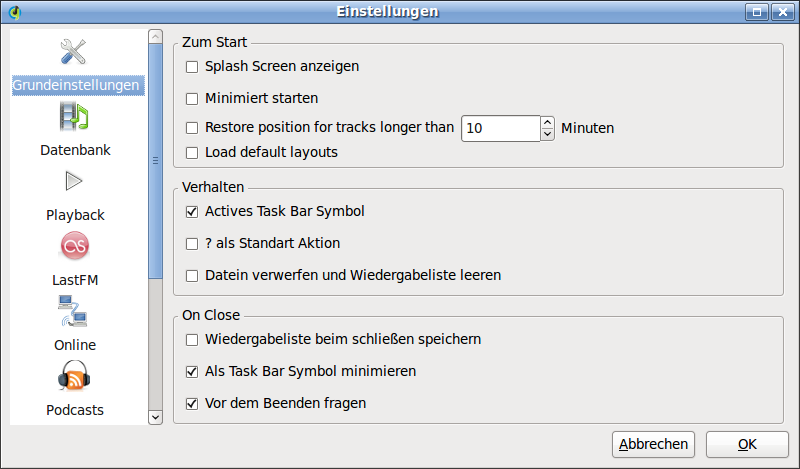Uncheck Vor dem Beenden fragen

tap(192, 404)
